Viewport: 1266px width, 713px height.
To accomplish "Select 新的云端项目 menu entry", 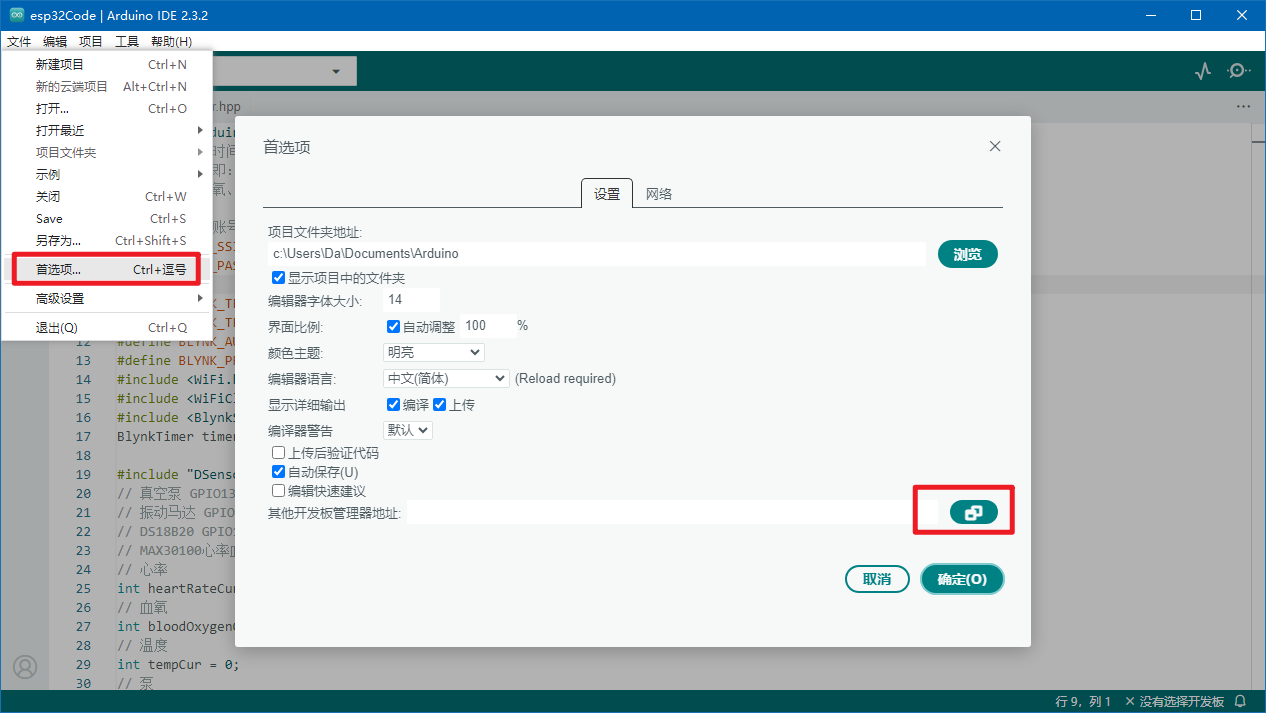I will tap(107, 86).
